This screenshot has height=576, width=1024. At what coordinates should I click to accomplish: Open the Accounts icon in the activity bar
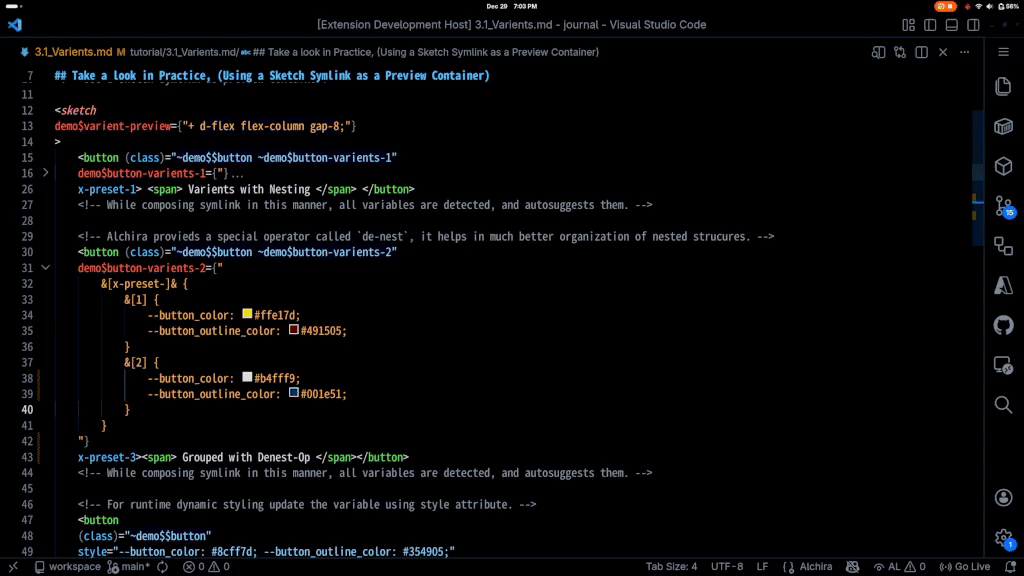point(1004,497)
